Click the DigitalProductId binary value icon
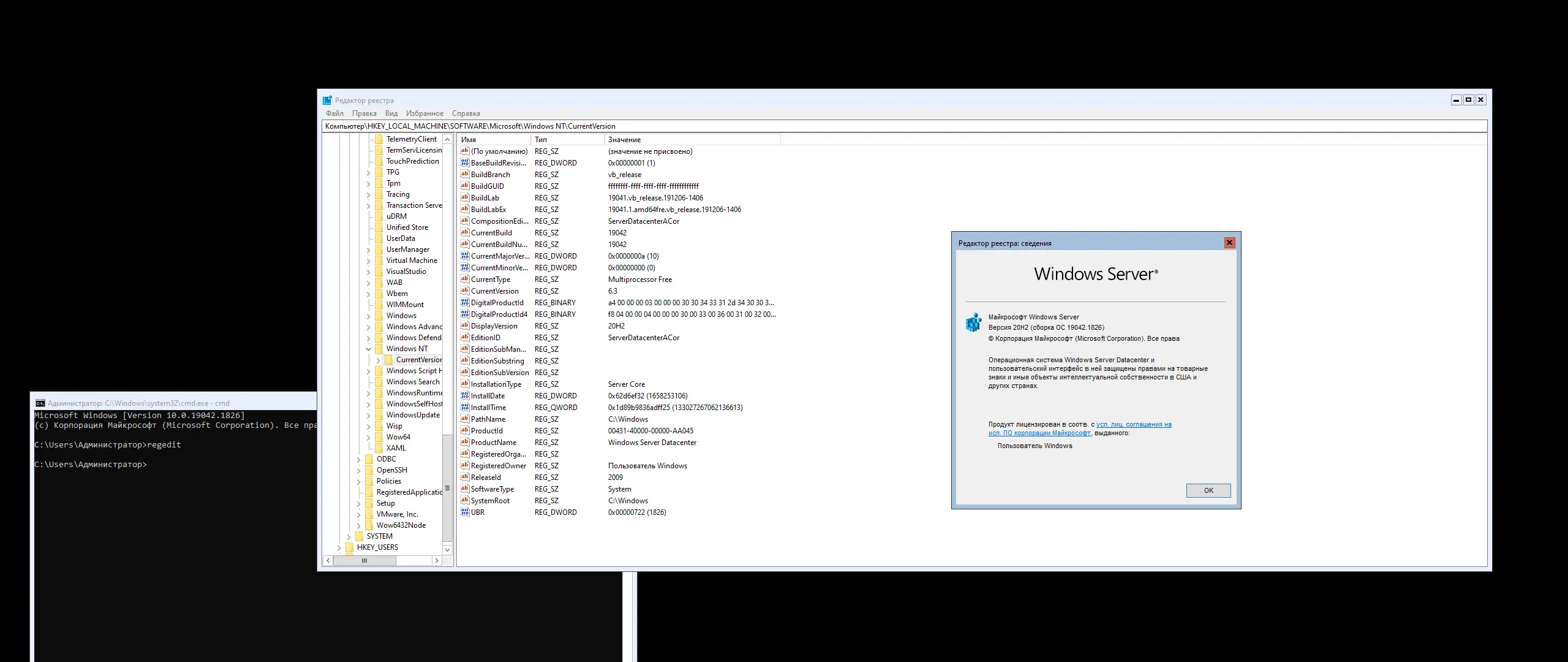 (464, 303)
